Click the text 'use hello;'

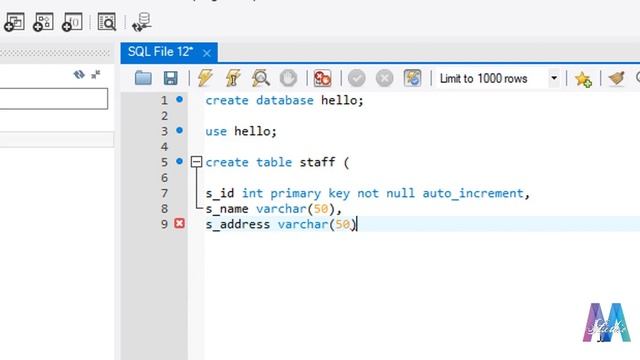(x=241, y=131)
